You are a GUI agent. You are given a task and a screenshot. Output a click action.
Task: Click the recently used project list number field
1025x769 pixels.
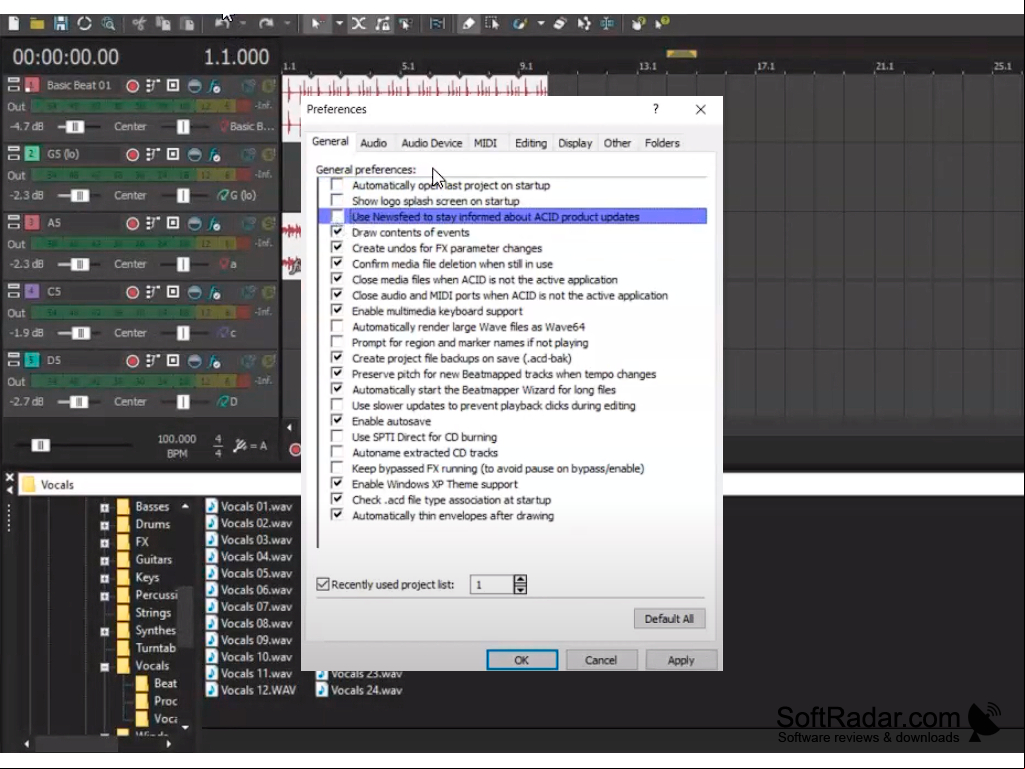[492, 584]
